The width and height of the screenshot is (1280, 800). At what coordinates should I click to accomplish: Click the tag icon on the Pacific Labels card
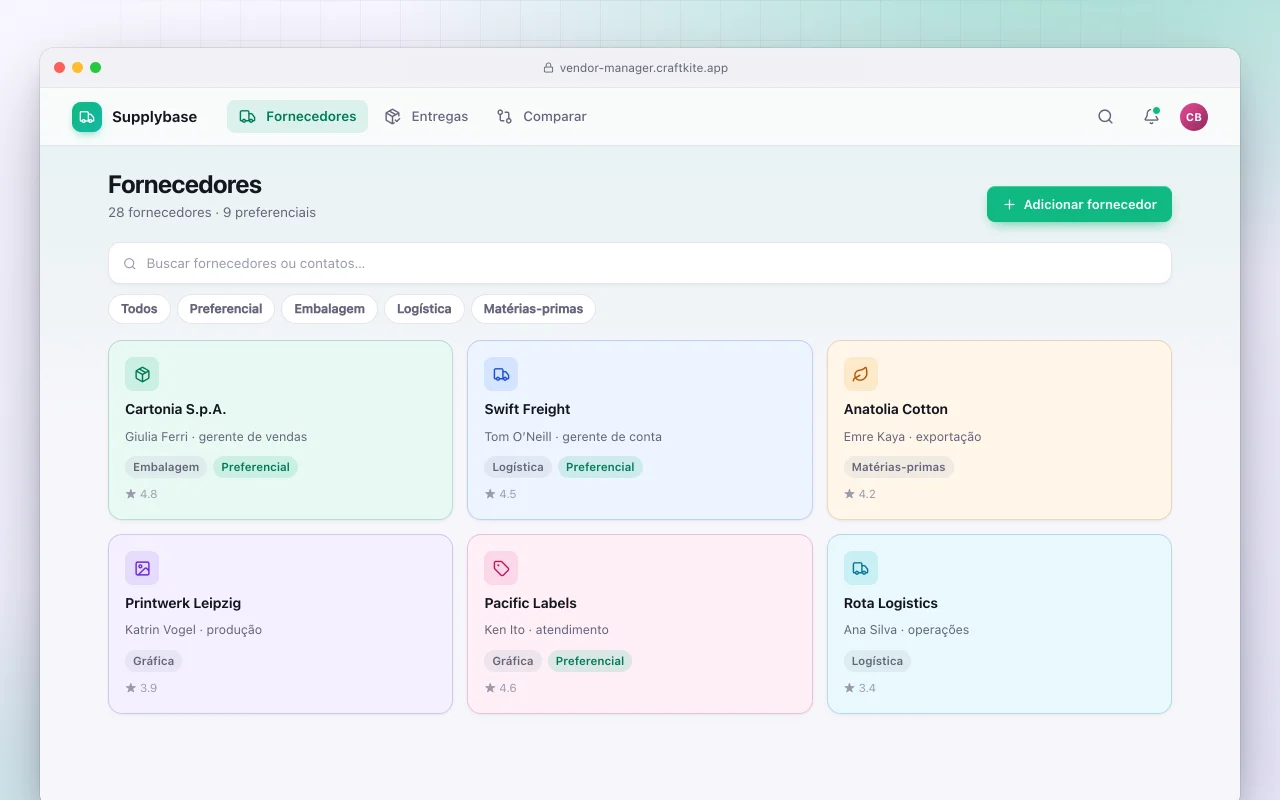click(x=501, y=568)
